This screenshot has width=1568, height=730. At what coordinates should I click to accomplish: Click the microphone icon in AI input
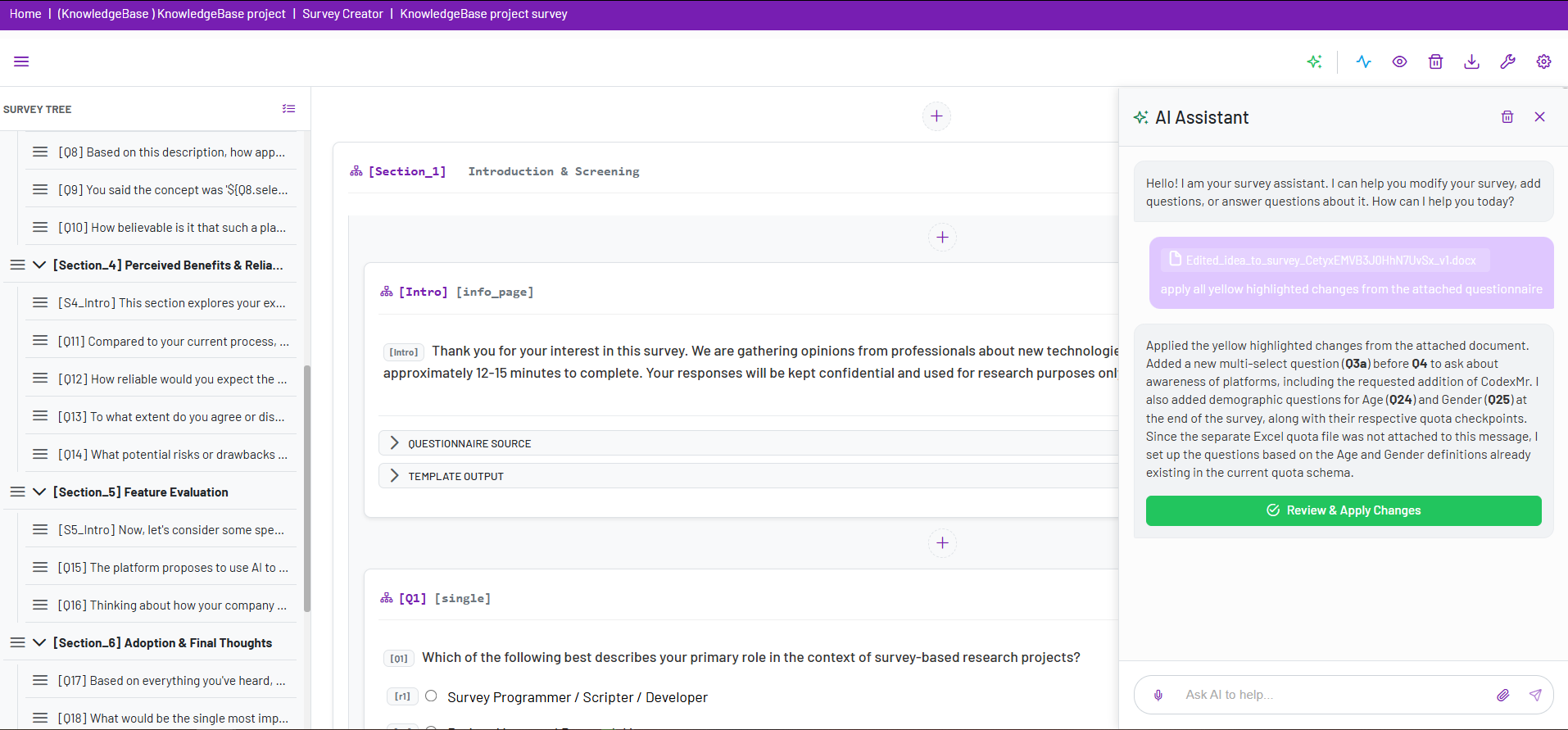coord(1158,695)
